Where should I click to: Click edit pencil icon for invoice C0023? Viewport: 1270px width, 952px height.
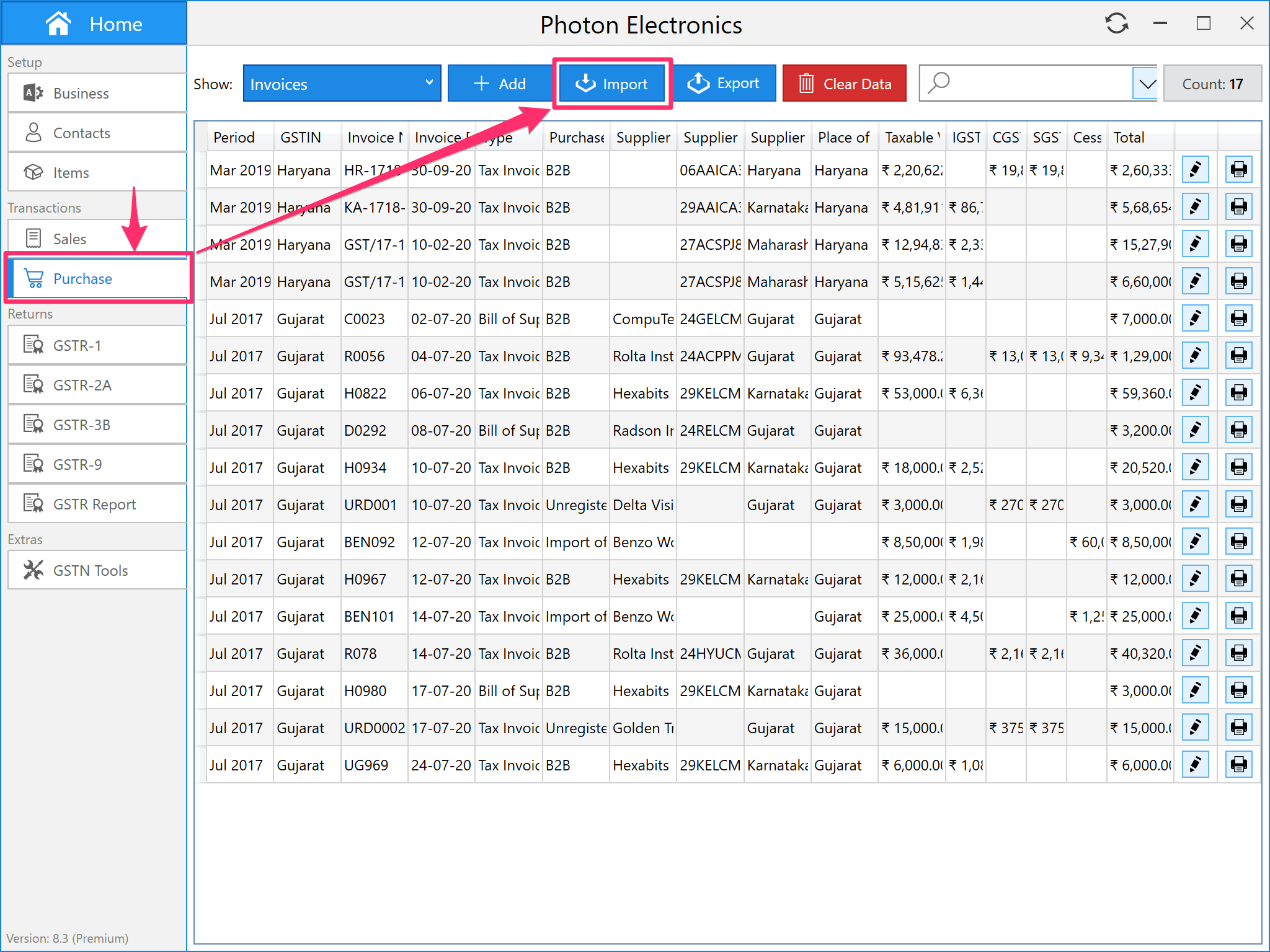1195,319
